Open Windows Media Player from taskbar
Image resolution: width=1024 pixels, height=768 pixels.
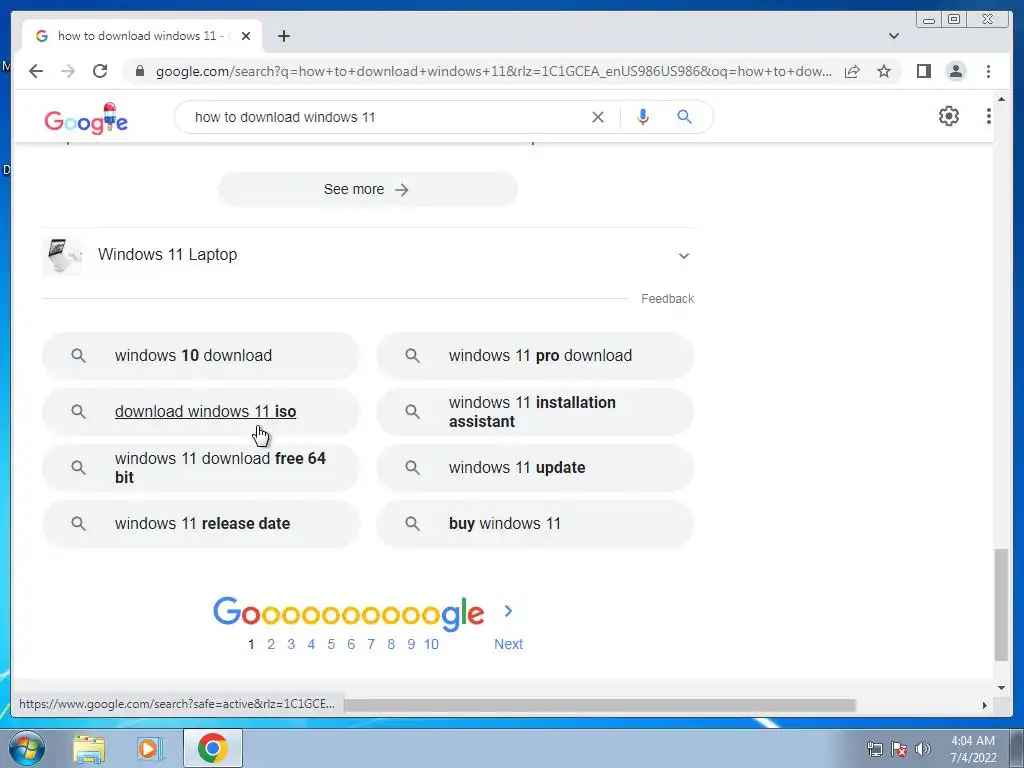[x=149, y=748]
